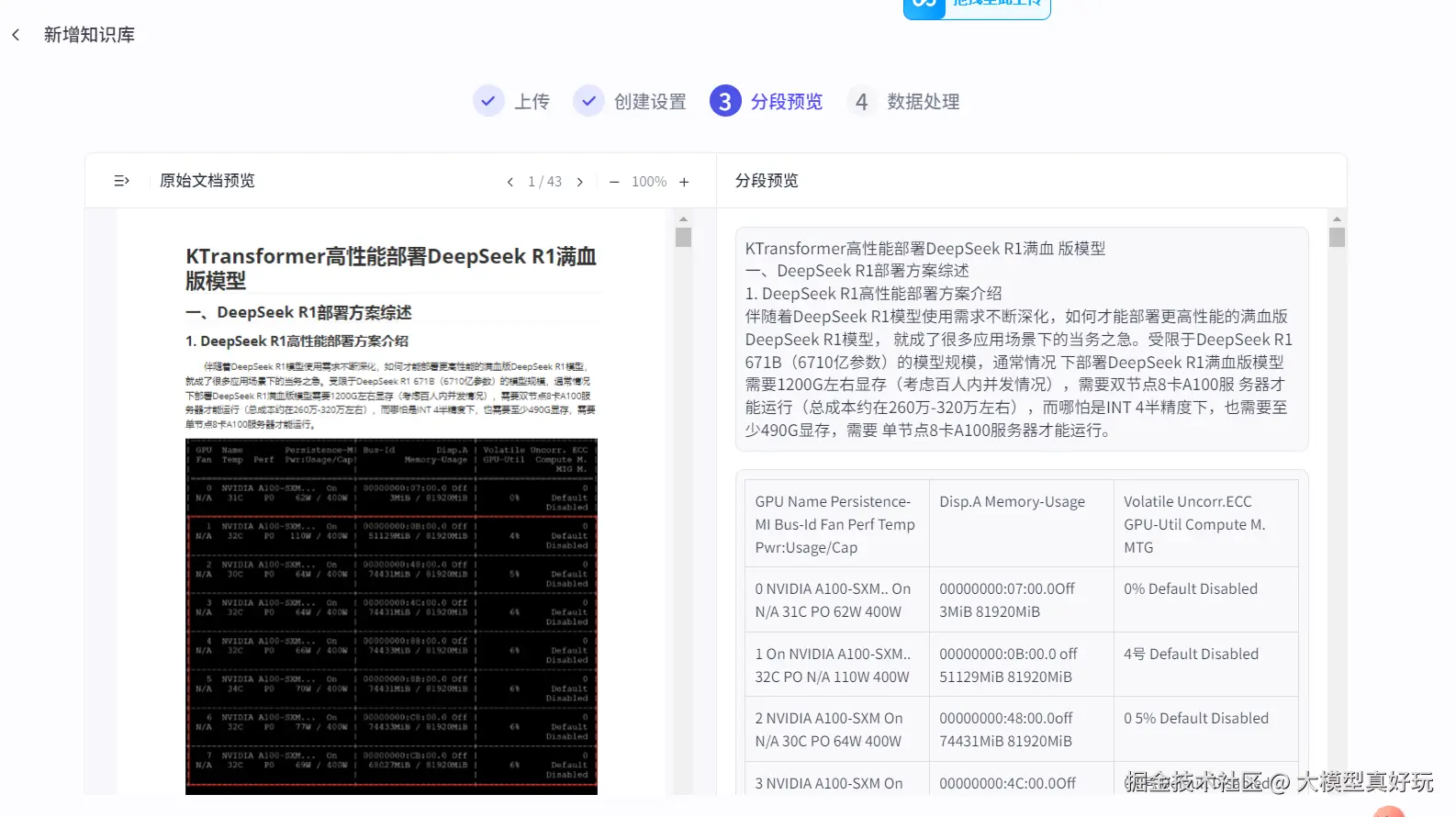Click the 新增知识库 page title
The width and height of the screenshot is (1456, 817).
[x=89, y=35]
